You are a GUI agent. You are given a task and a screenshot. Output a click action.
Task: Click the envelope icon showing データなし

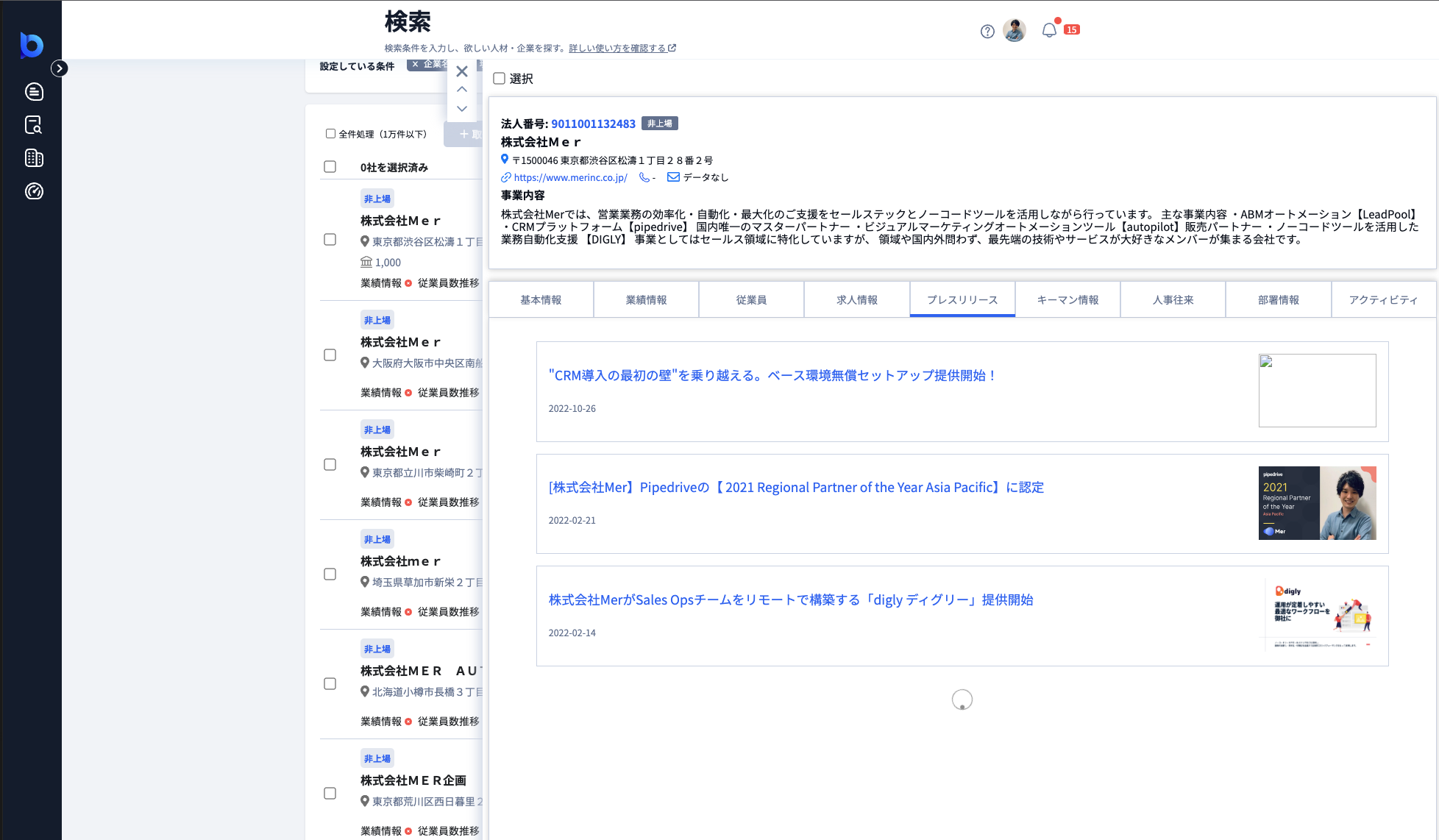click(672, 177)
